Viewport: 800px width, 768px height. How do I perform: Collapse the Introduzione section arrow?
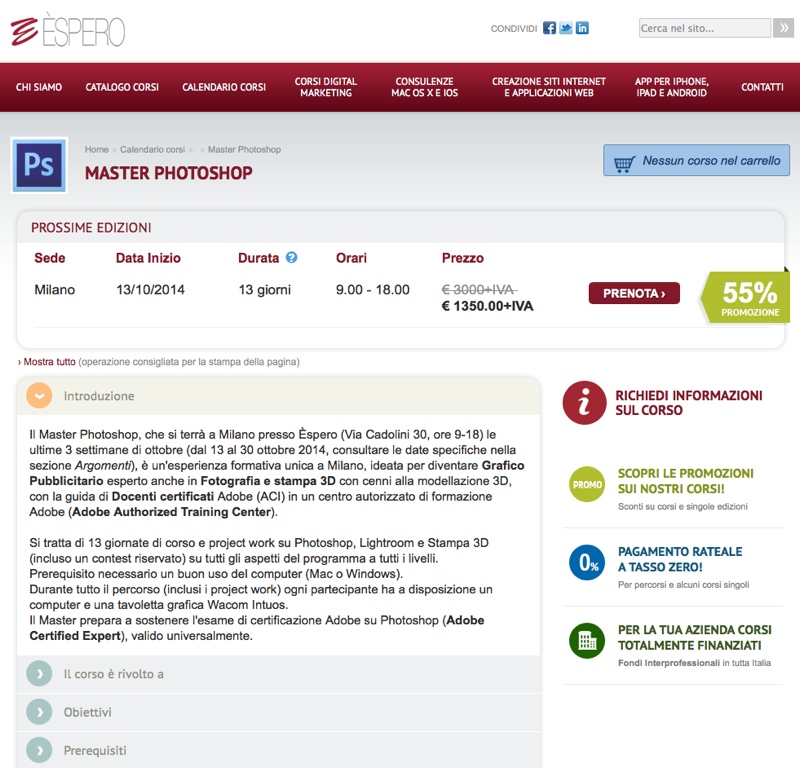coord(39,395)
